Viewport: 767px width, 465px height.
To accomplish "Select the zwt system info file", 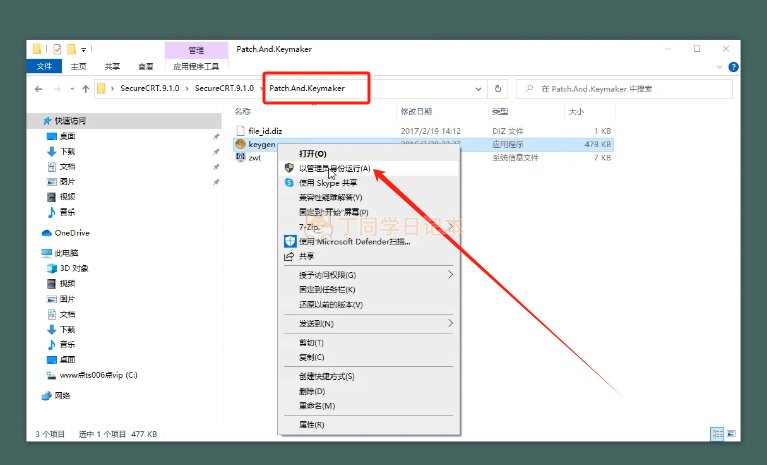I will click(255, 157).
